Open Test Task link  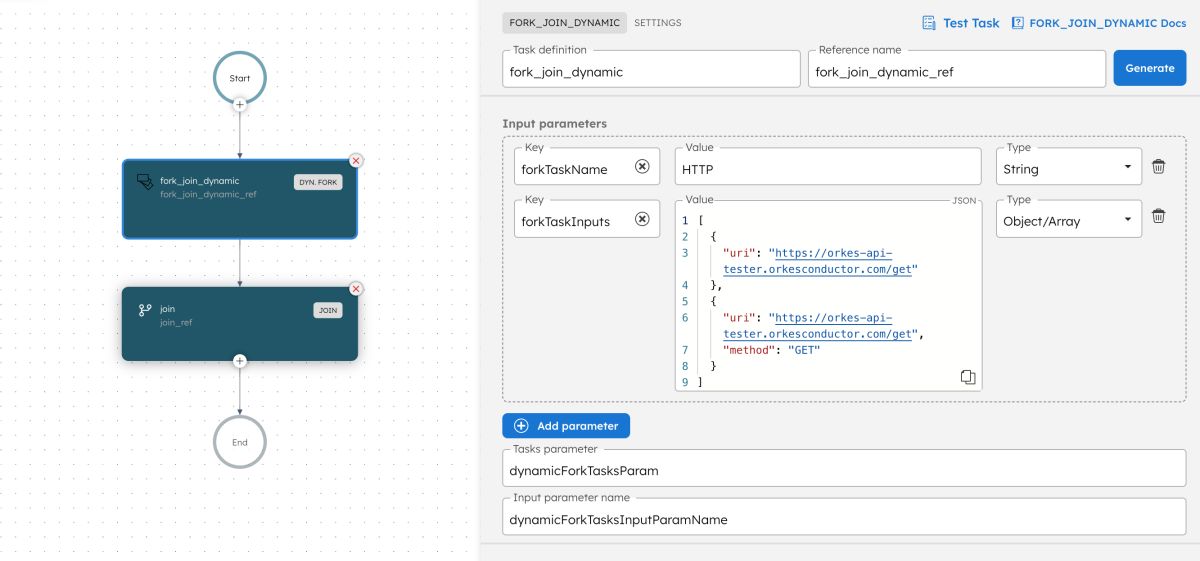click(961, 23)
